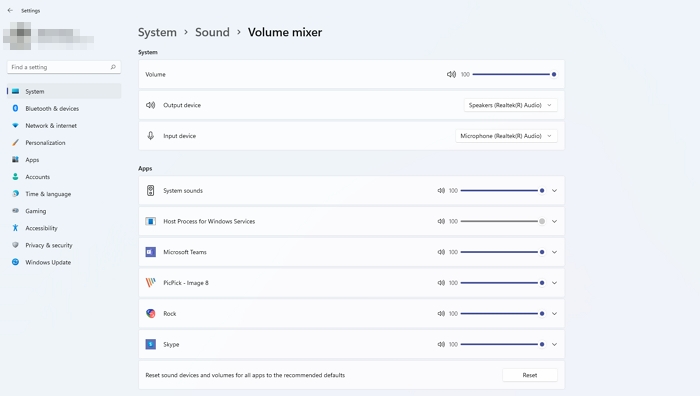Mute Microsoft Teams speaker icon

point(441,252)
